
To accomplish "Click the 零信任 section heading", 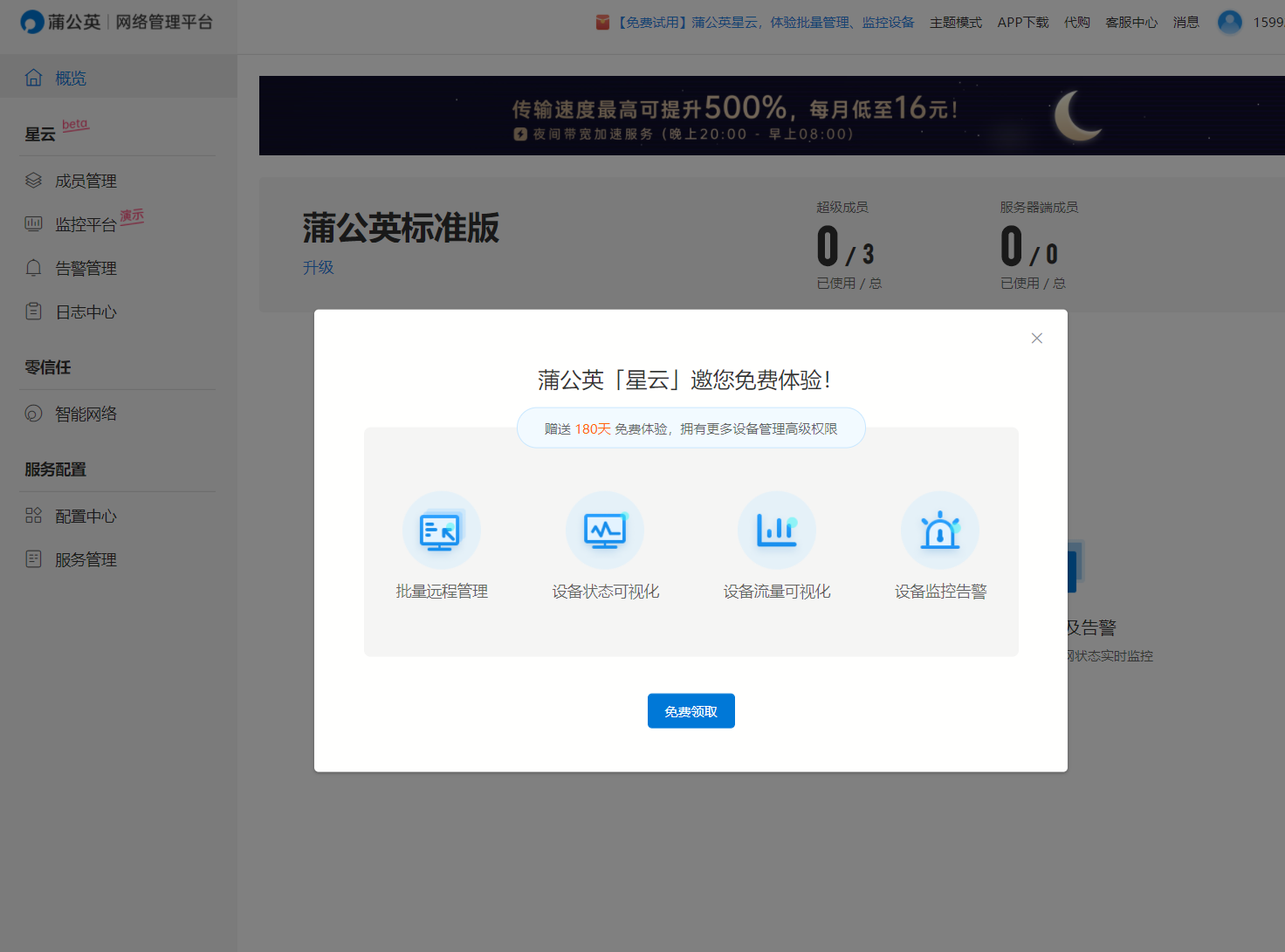I will pos(48,367).
